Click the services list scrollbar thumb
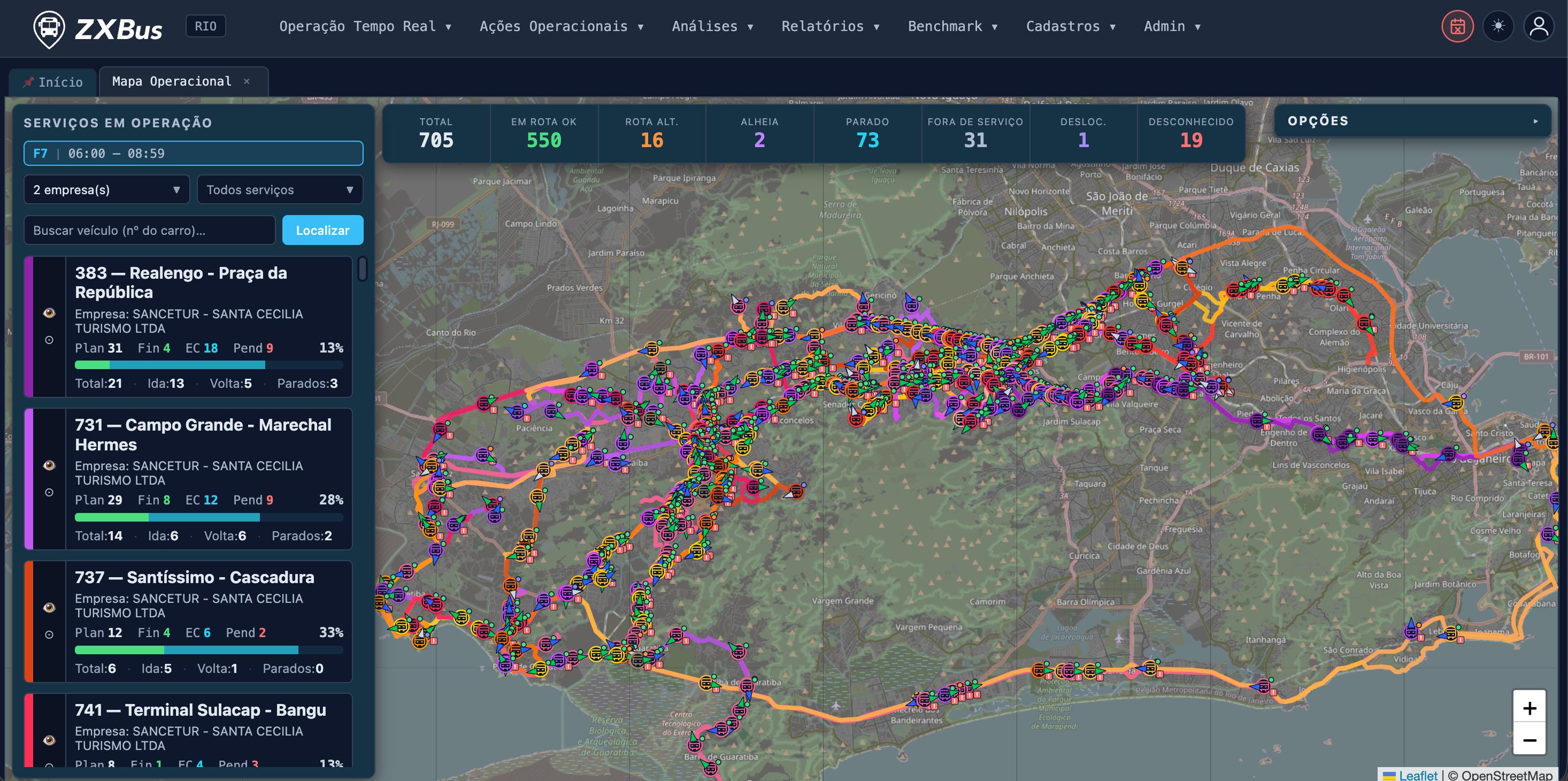This screenshot has width=1568, height=781. pyautogui.click(x=362, y=269)
